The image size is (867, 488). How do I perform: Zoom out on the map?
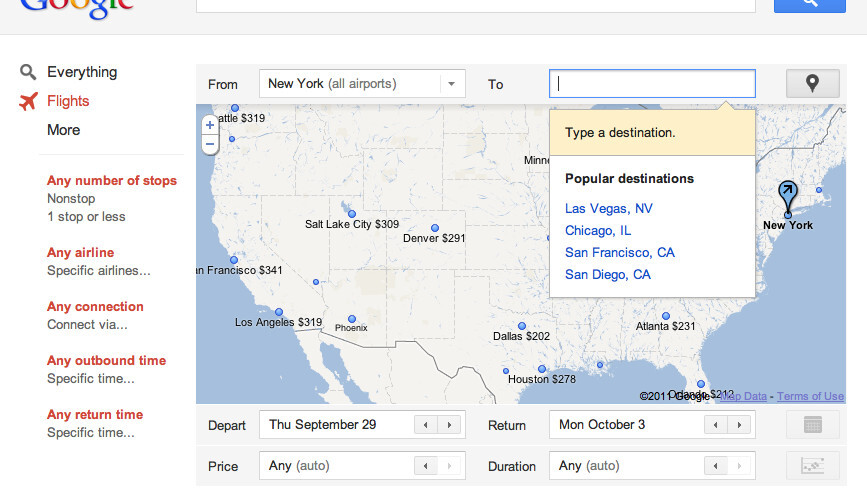pyautogui.click(x=210, y=144)
